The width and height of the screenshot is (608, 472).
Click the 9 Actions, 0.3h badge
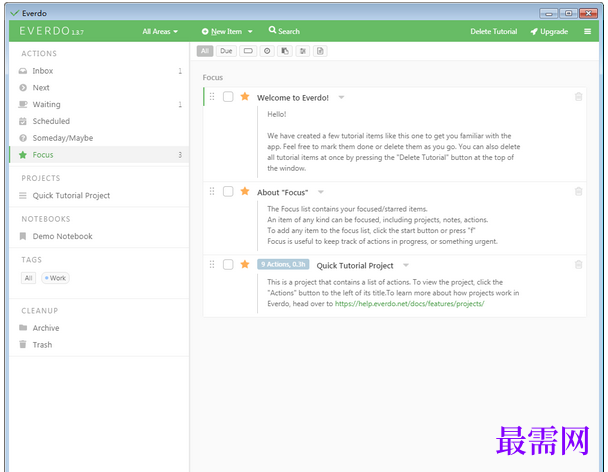pos(283,265)
